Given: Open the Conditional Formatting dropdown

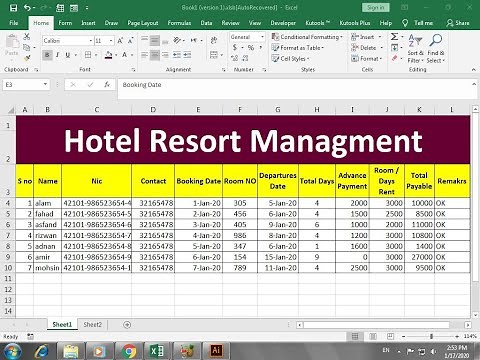Looking at the screenshot, I should 307,37.
